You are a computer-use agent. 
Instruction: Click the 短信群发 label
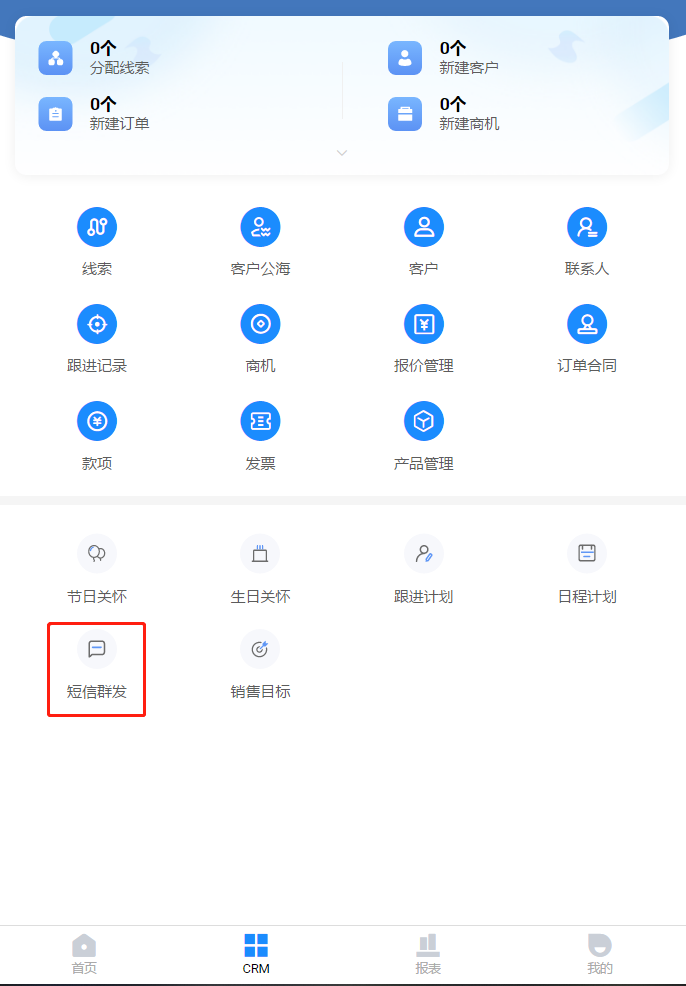click(97, 692)
